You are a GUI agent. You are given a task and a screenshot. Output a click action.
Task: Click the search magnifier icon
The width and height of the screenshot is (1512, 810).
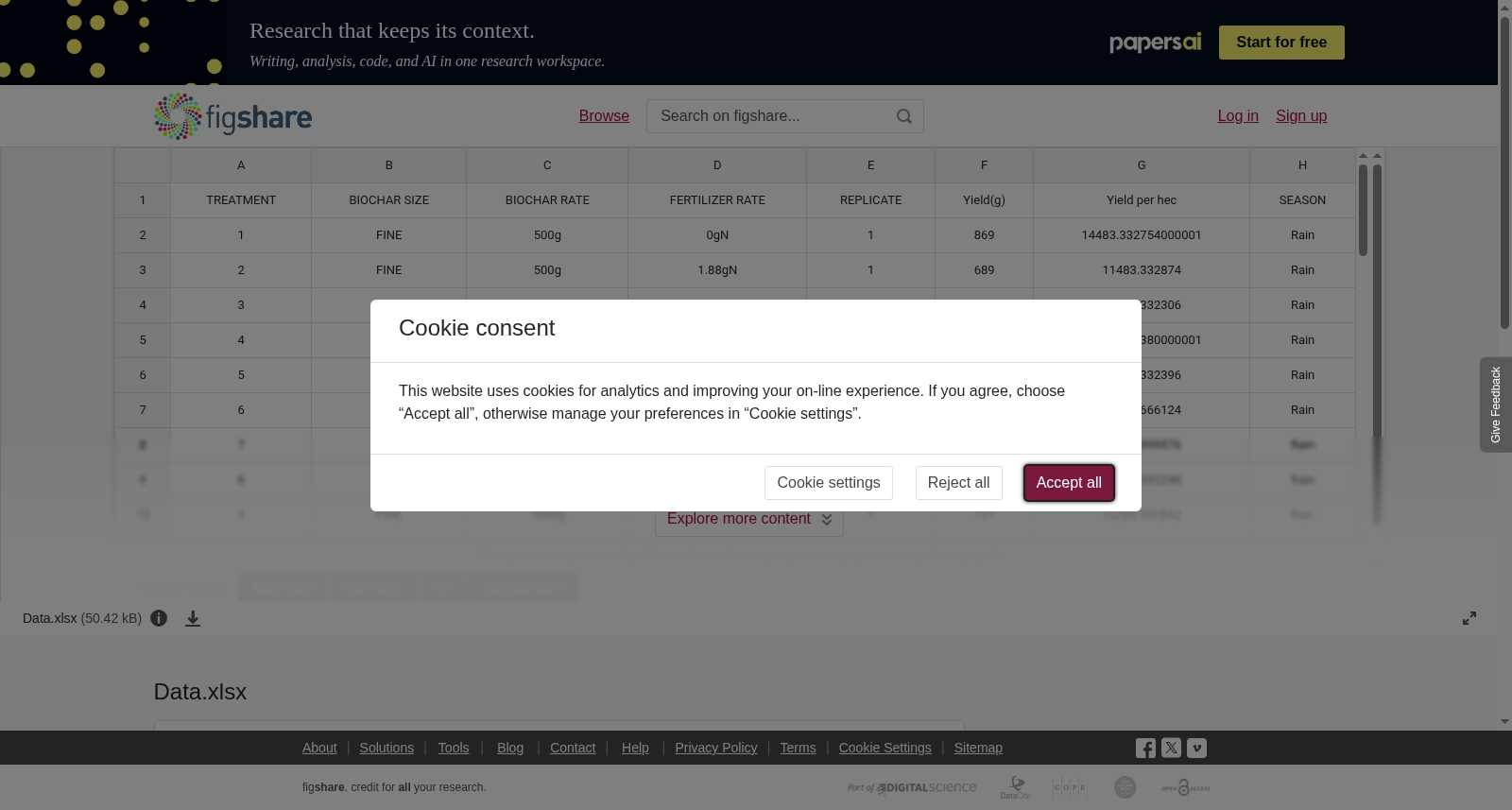(x=904, y=116)
